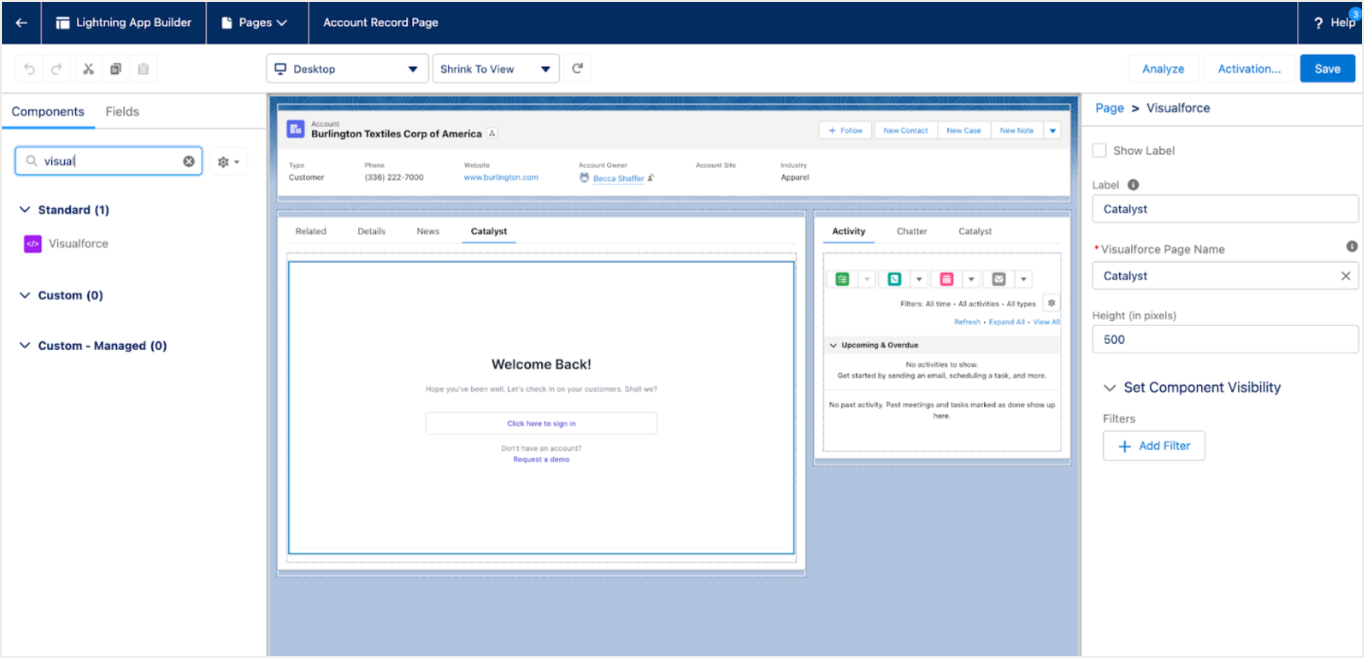Click the Click here to sign in button
Image resolution: width=1364 pixels, height=658 pixels.
coord(541,423)
